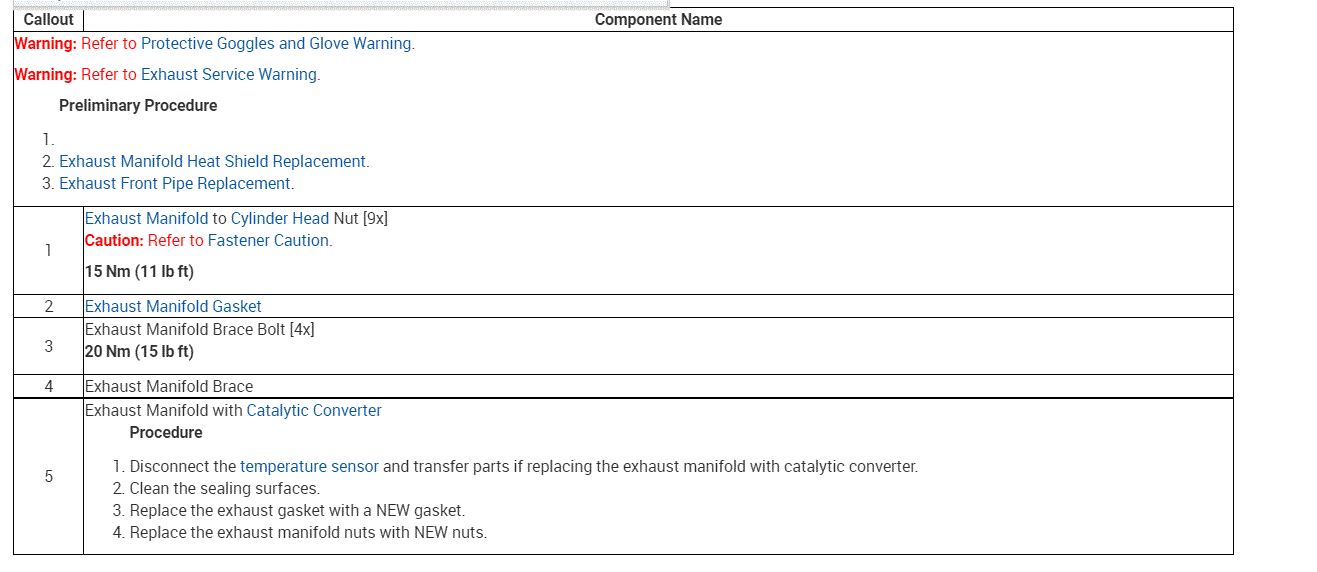Click the 'Replace the exhaust manifold nuts' step

(308, 533)
